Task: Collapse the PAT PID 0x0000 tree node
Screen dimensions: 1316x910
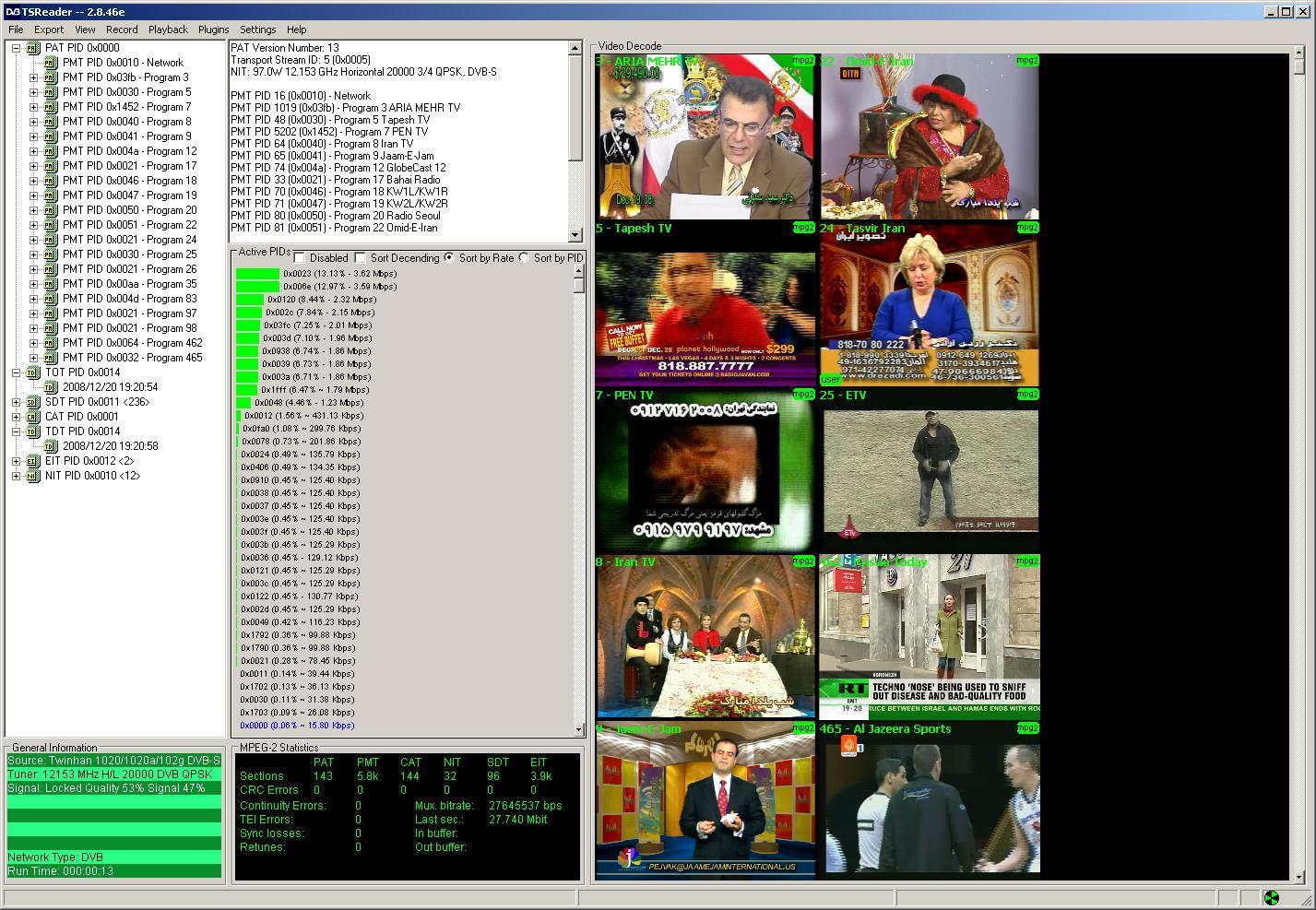Action: coord(16,48)
